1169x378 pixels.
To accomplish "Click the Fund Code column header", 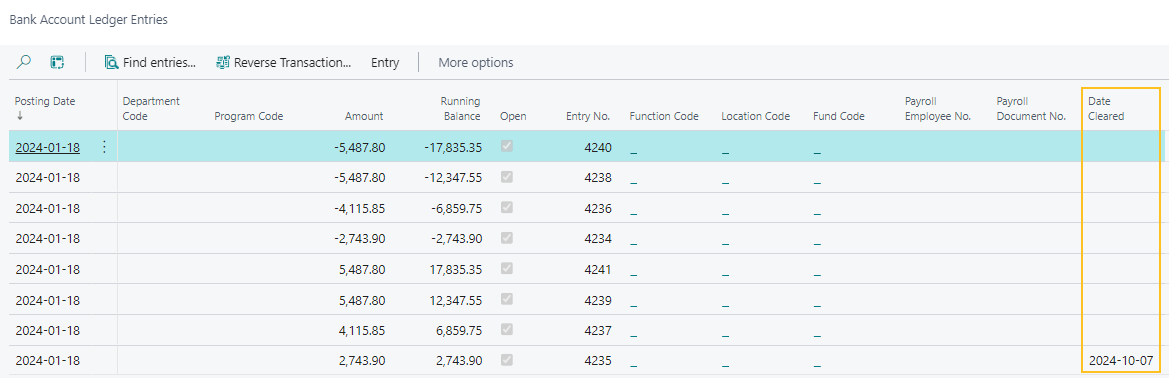I will tap(839, 116).
